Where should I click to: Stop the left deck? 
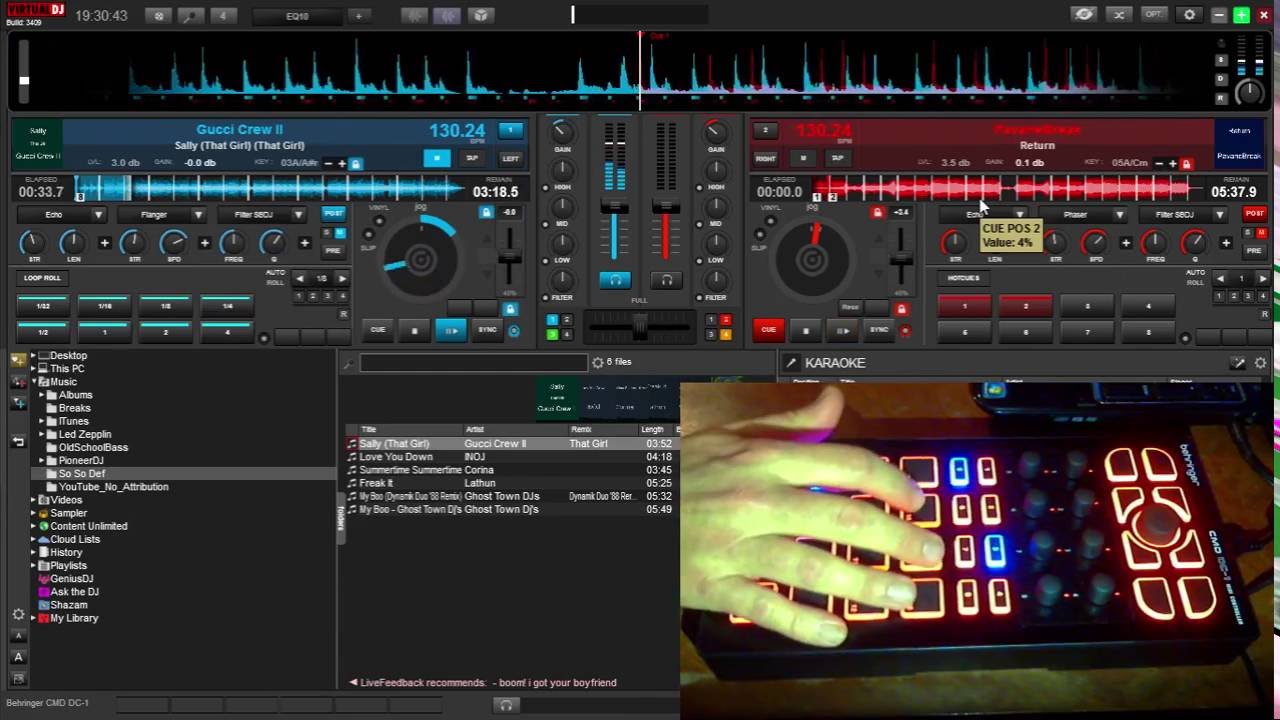[x=414, y=330]
